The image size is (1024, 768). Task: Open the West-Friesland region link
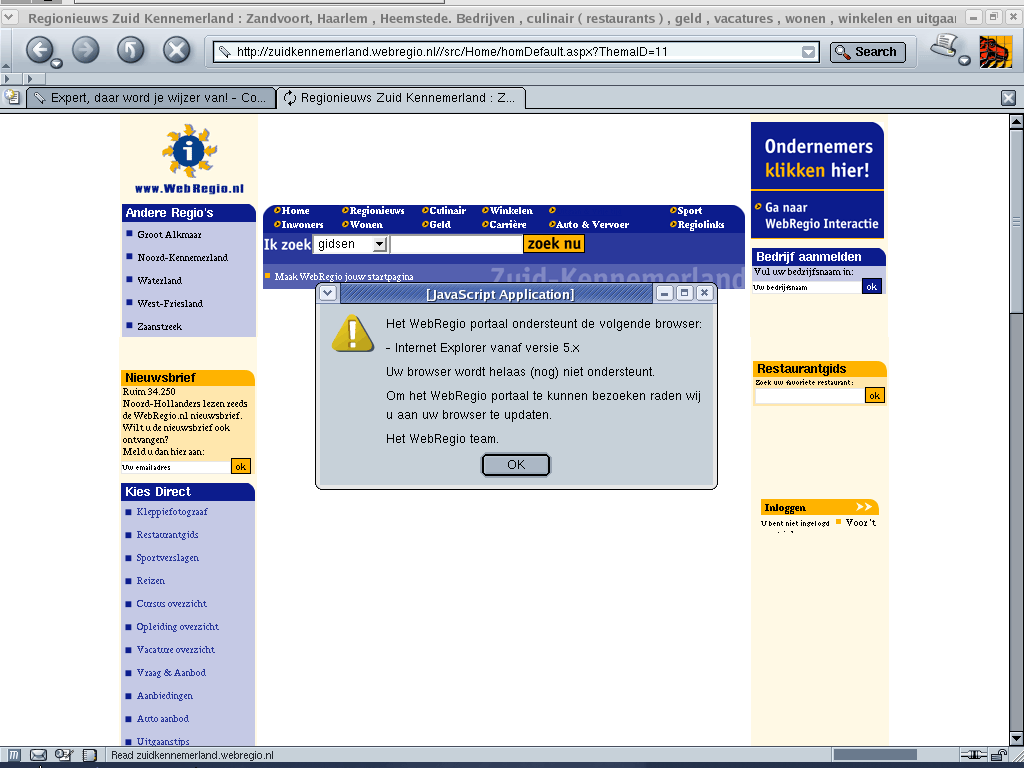point(170,303)
